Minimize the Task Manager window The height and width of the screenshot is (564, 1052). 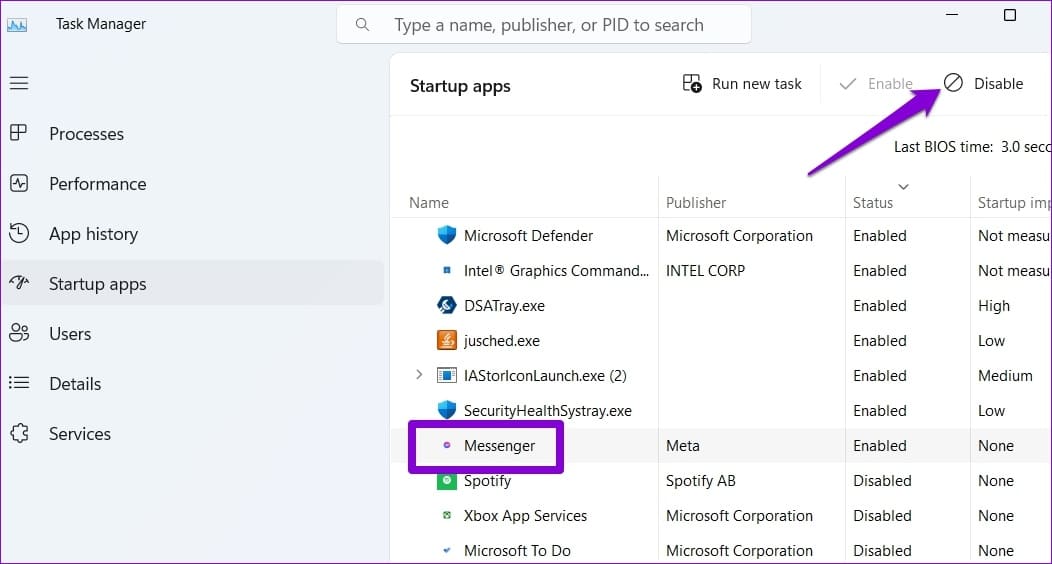[x=951, y=15]
